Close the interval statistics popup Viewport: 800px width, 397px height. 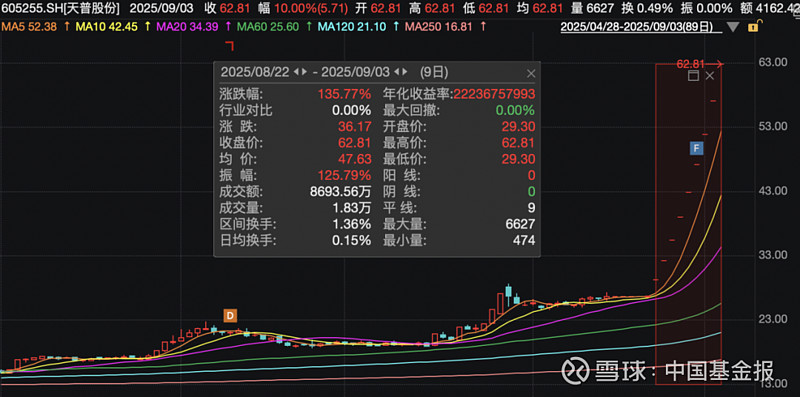pos(531,73)
